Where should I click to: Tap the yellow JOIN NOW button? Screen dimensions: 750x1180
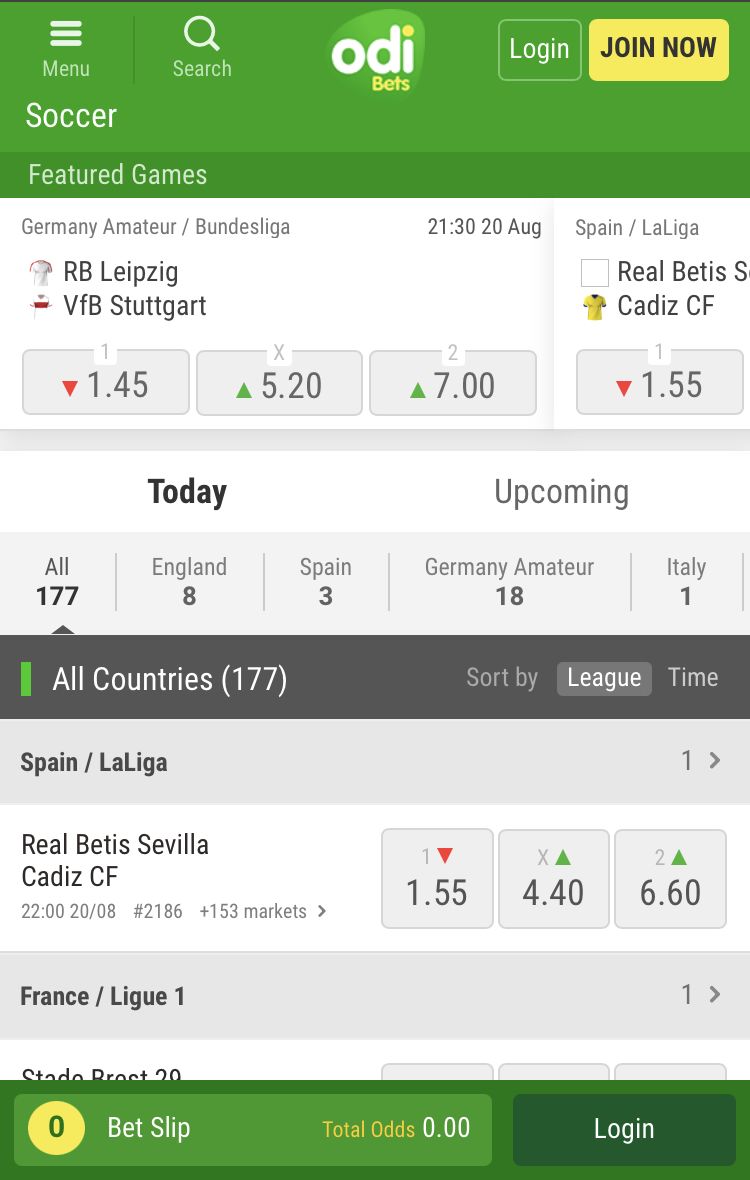pyautogui.click(x=658, y=50)
